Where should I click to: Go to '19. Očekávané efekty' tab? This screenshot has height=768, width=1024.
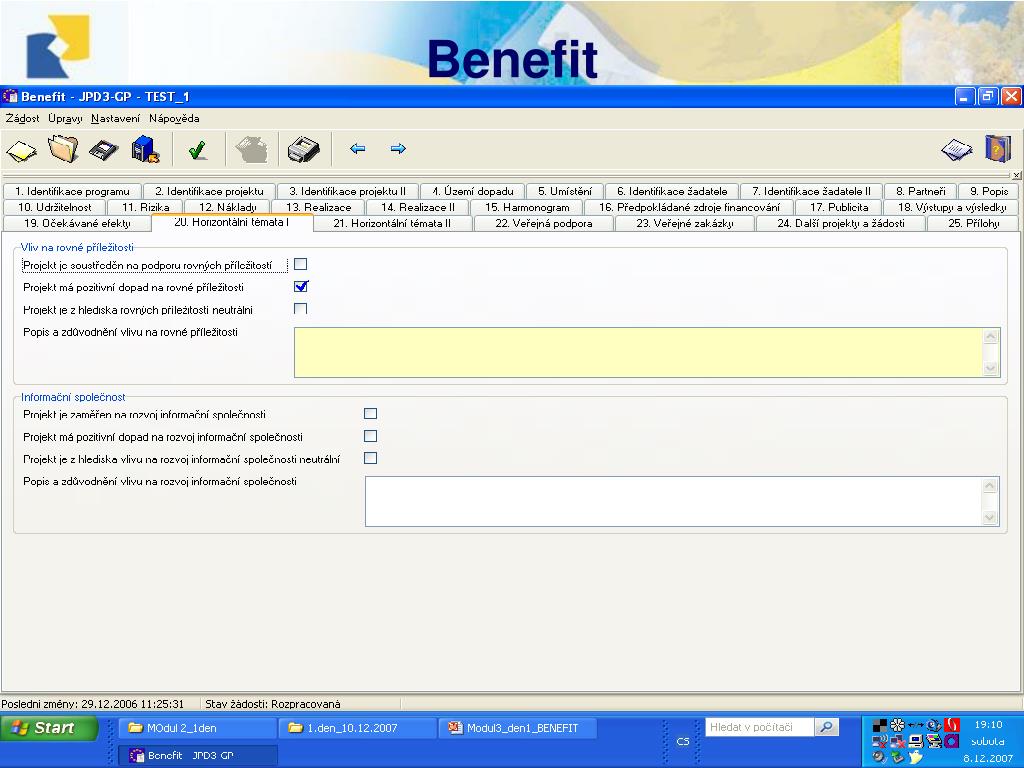(x=77, y=223)
